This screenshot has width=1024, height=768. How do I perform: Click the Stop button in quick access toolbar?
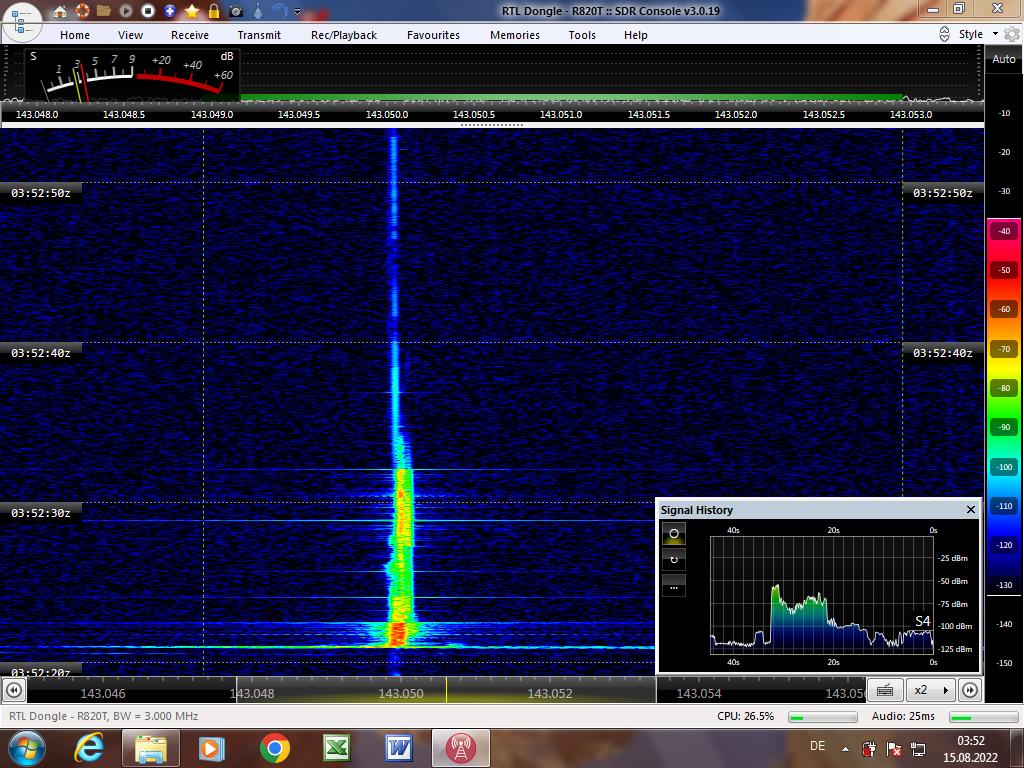148,11
